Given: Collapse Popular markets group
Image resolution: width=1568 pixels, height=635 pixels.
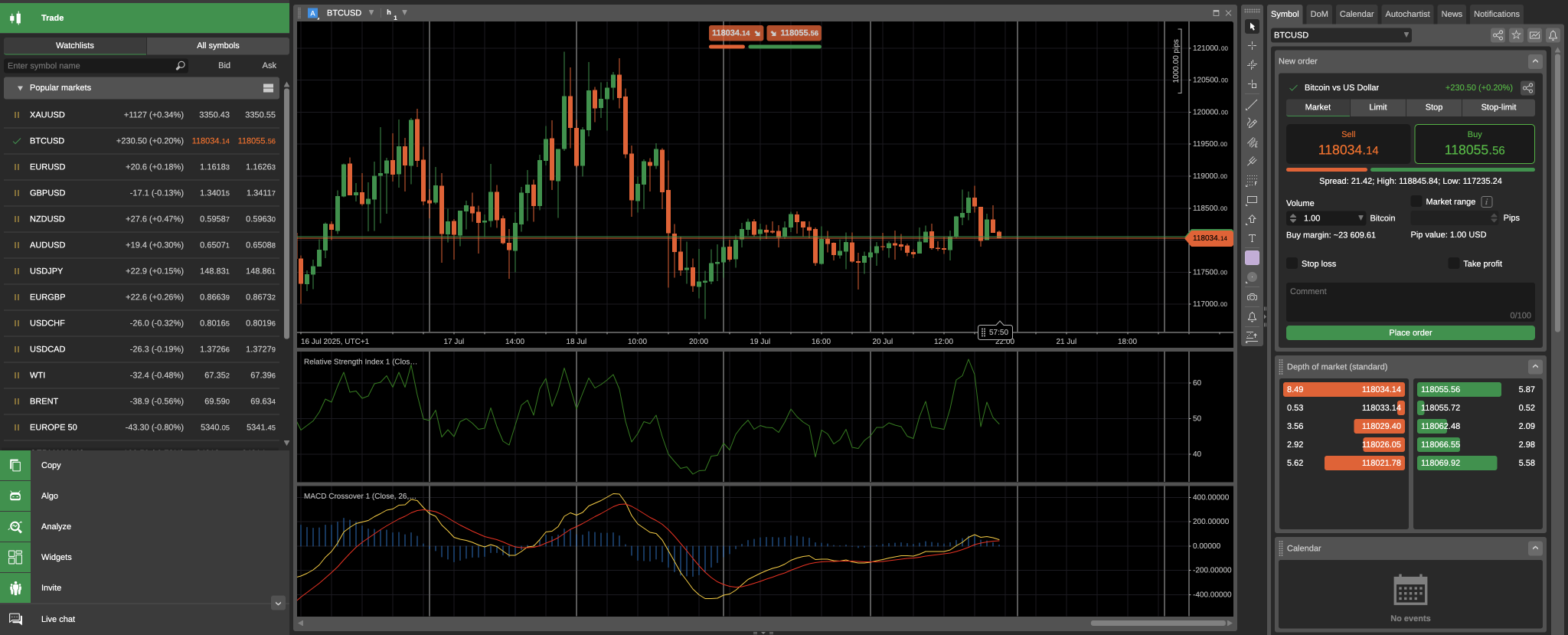Looking at the screenshot, I should [x=21, y=88].
